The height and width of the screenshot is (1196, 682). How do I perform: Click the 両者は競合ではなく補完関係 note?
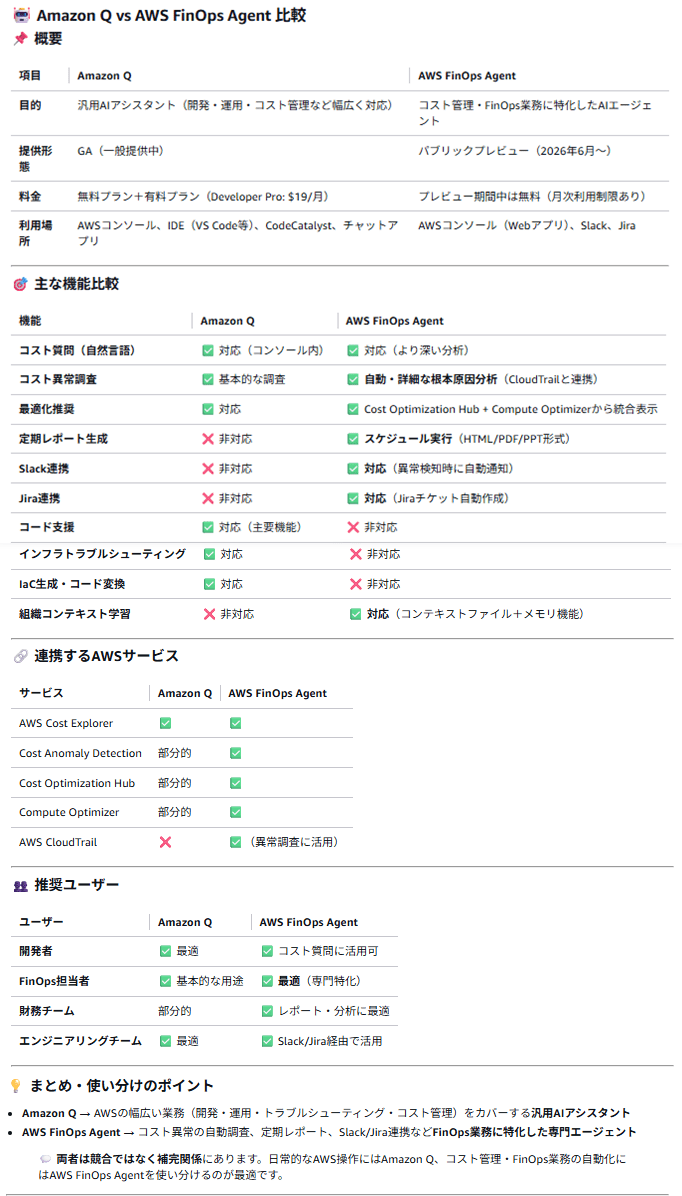coord(334,1166)
